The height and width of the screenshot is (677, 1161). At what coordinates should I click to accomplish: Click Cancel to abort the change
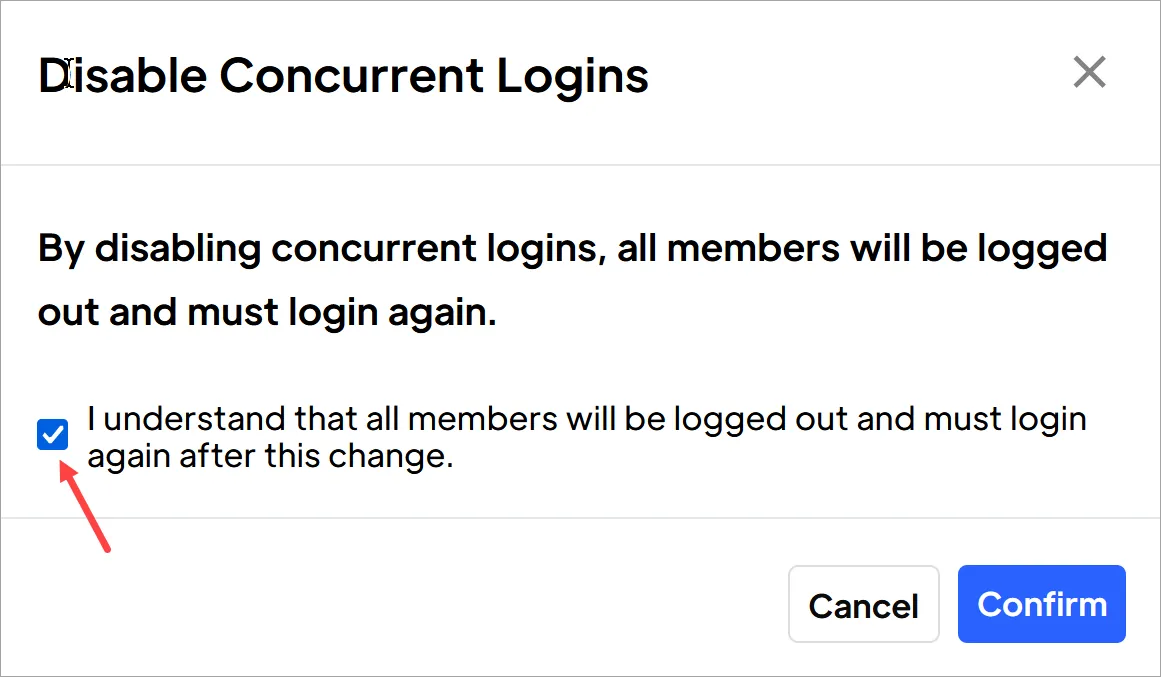click(863, 604)
